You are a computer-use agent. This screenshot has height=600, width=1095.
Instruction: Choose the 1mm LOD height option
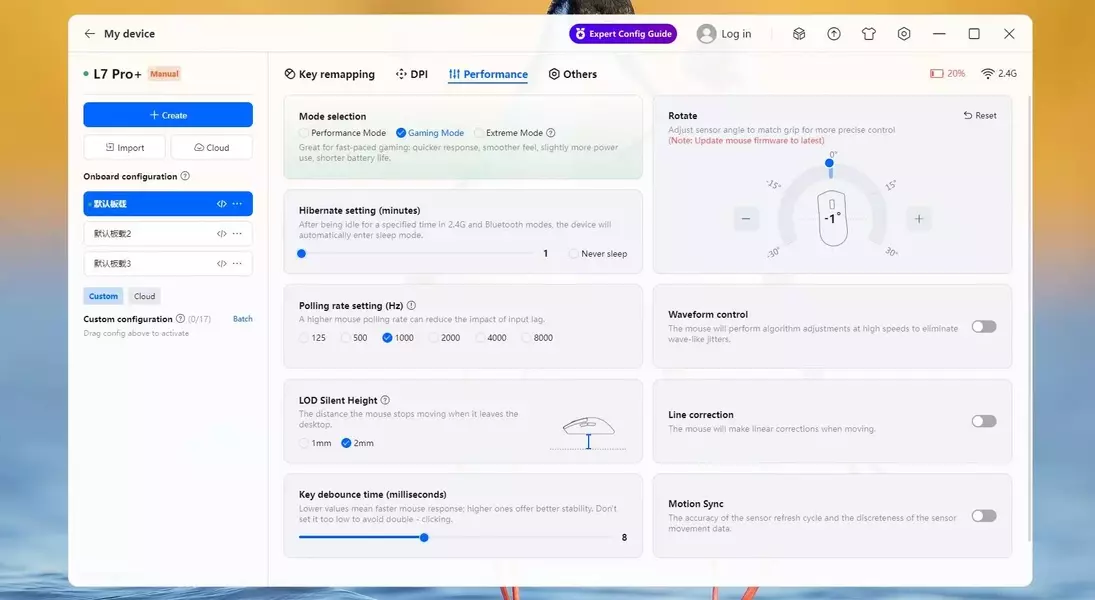click(x=305, y=443)
